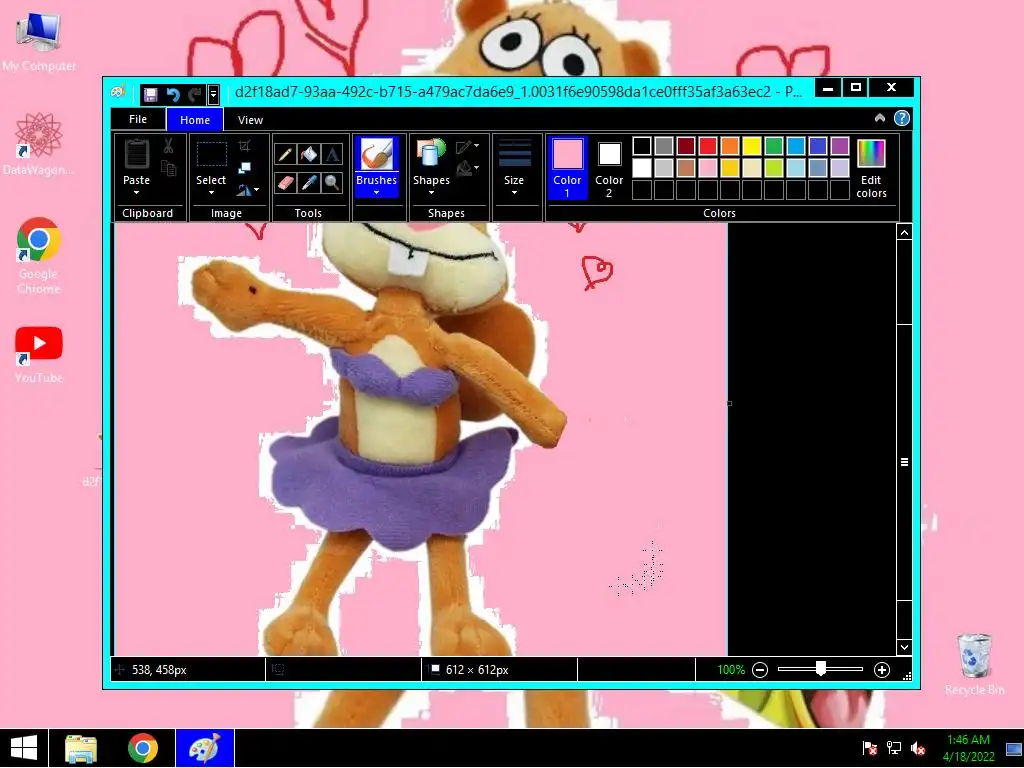Screen dimensions: 1024x768
Task: Open Chrome from the taskbar
Action: (x=142, y=748)
